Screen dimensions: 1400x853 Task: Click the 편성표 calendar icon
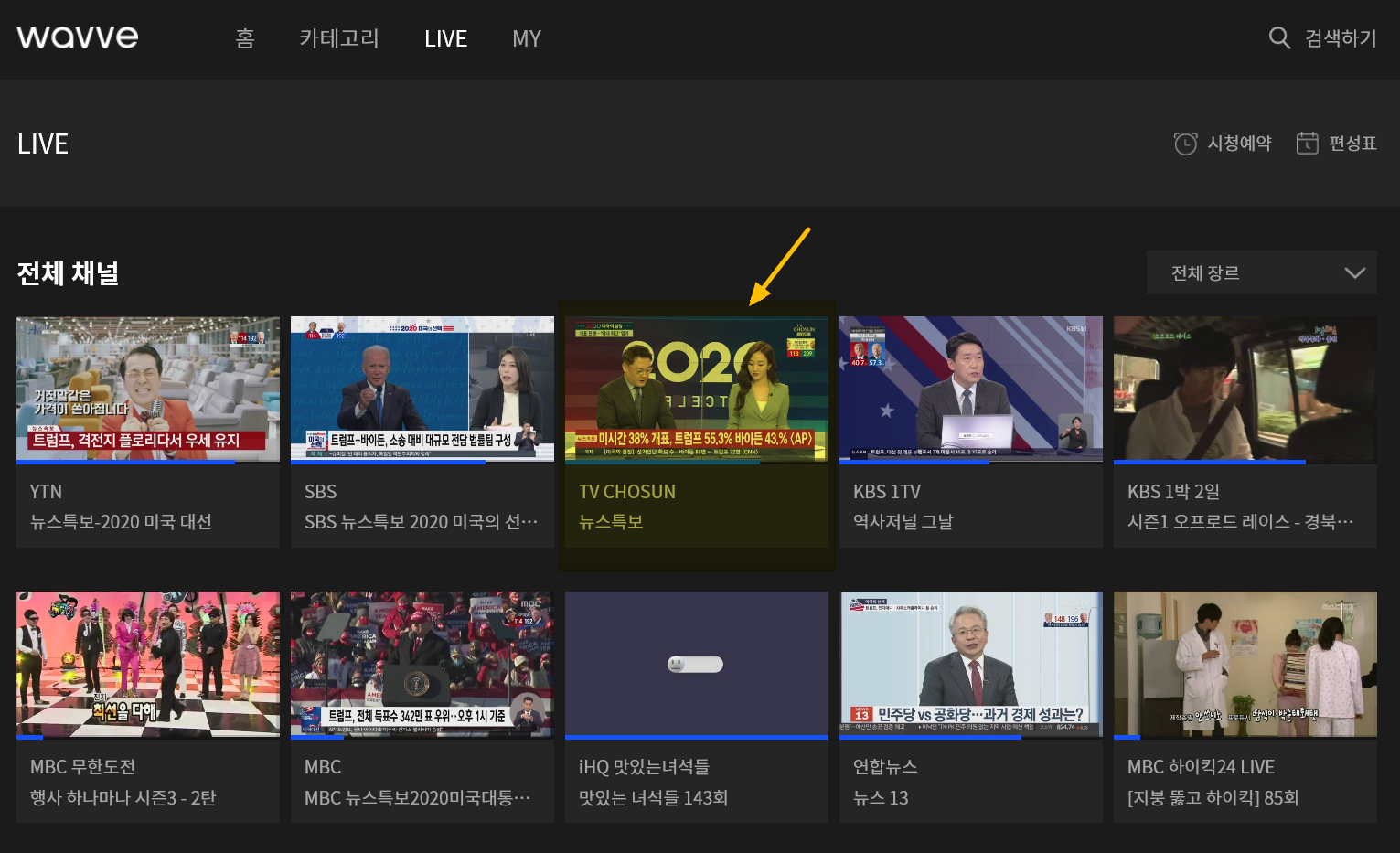(1308, 143)
